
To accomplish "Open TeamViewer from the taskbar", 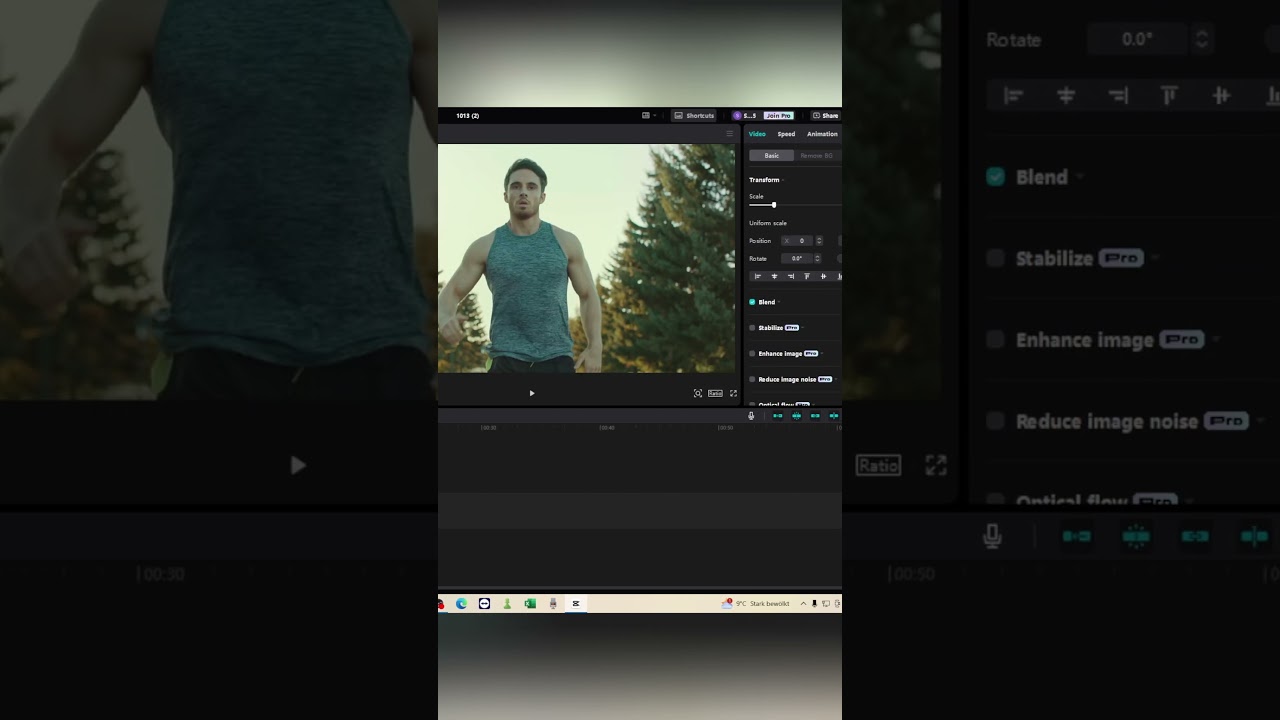I will [x=484, y=604].
